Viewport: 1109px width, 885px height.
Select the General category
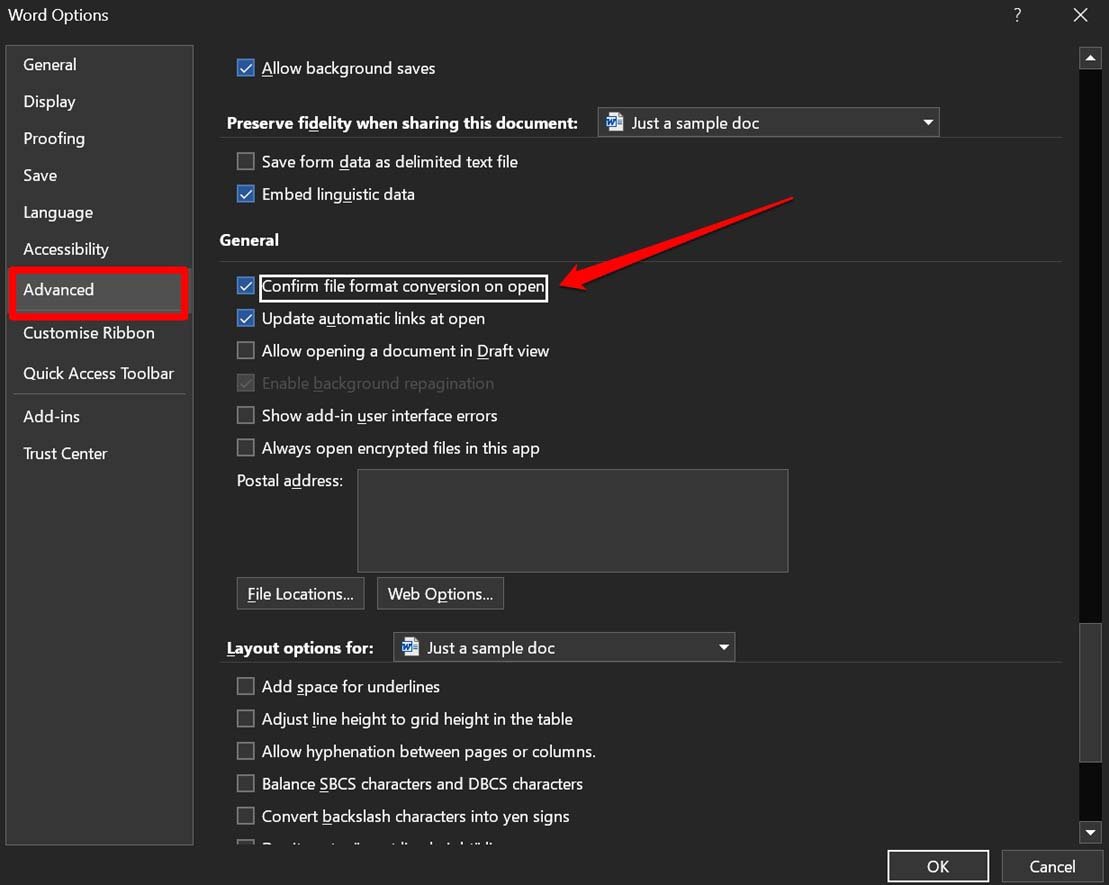coord(99,64)
